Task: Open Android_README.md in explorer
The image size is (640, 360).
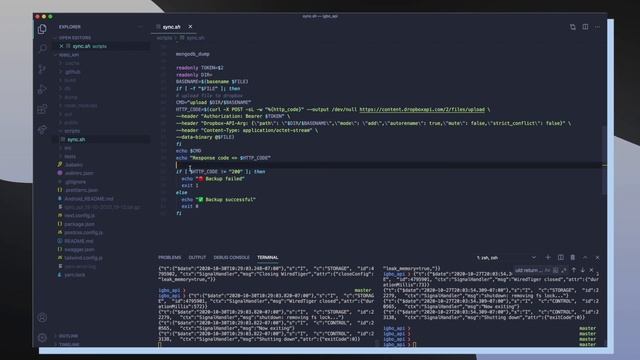Action: click(x=89, y=199)
